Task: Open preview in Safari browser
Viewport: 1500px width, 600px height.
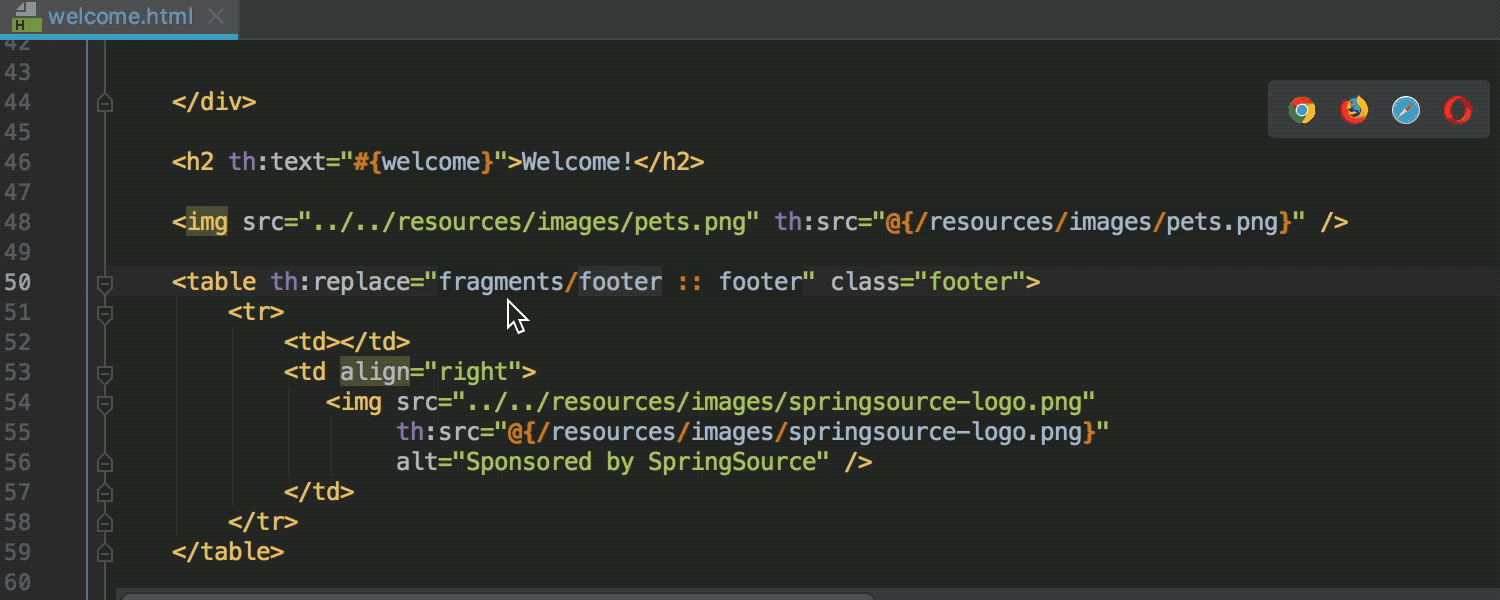Action: [x=1406, y=110]
